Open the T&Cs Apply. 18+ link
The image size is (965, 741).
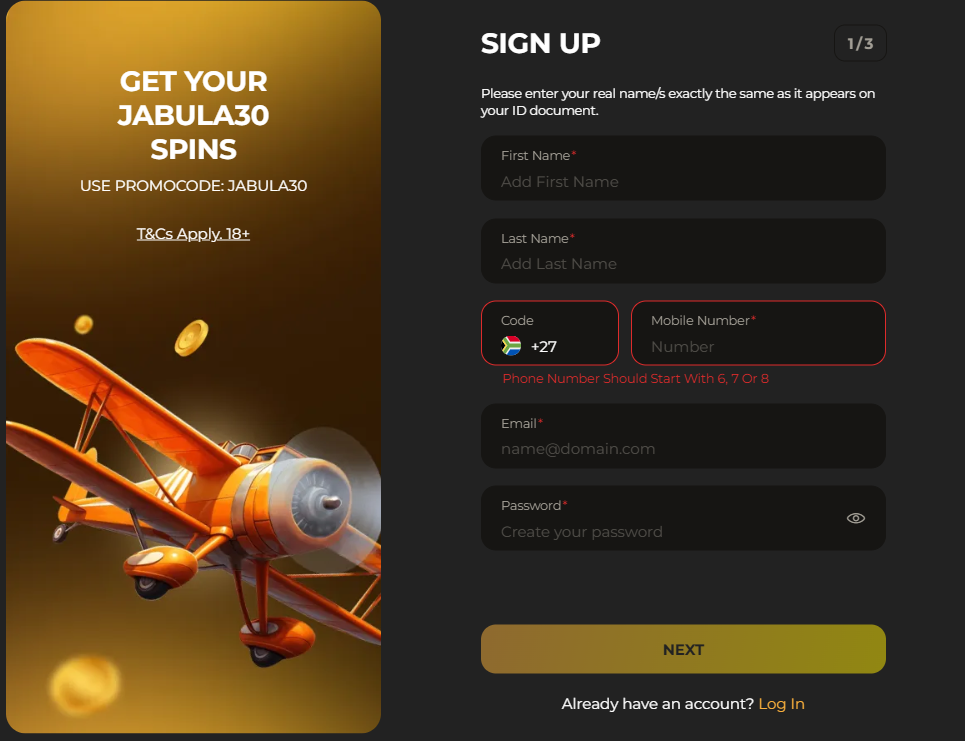click(x=193, y=234)
